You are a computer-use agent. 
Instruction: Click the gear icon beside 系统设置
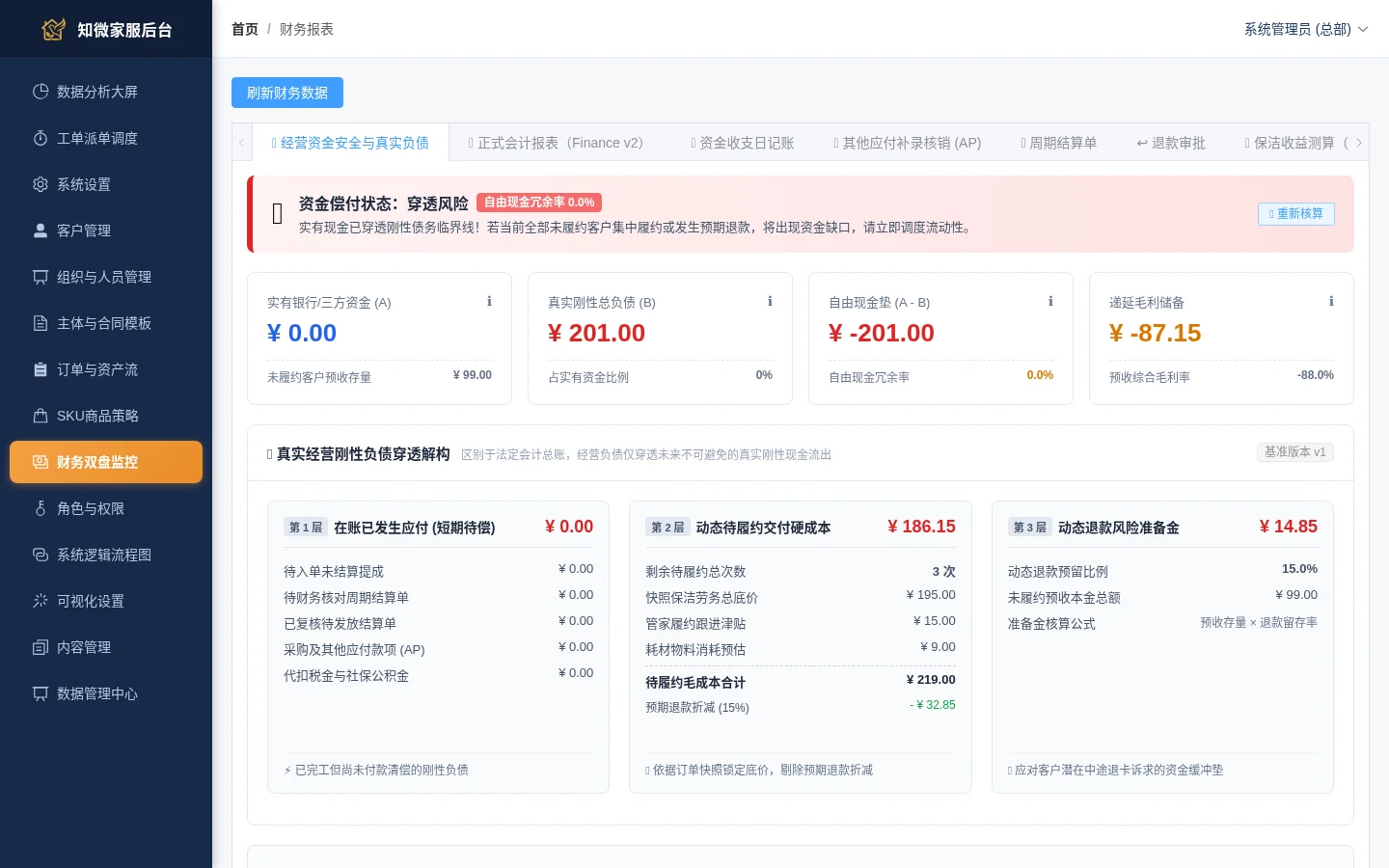(x=41, y=184)
